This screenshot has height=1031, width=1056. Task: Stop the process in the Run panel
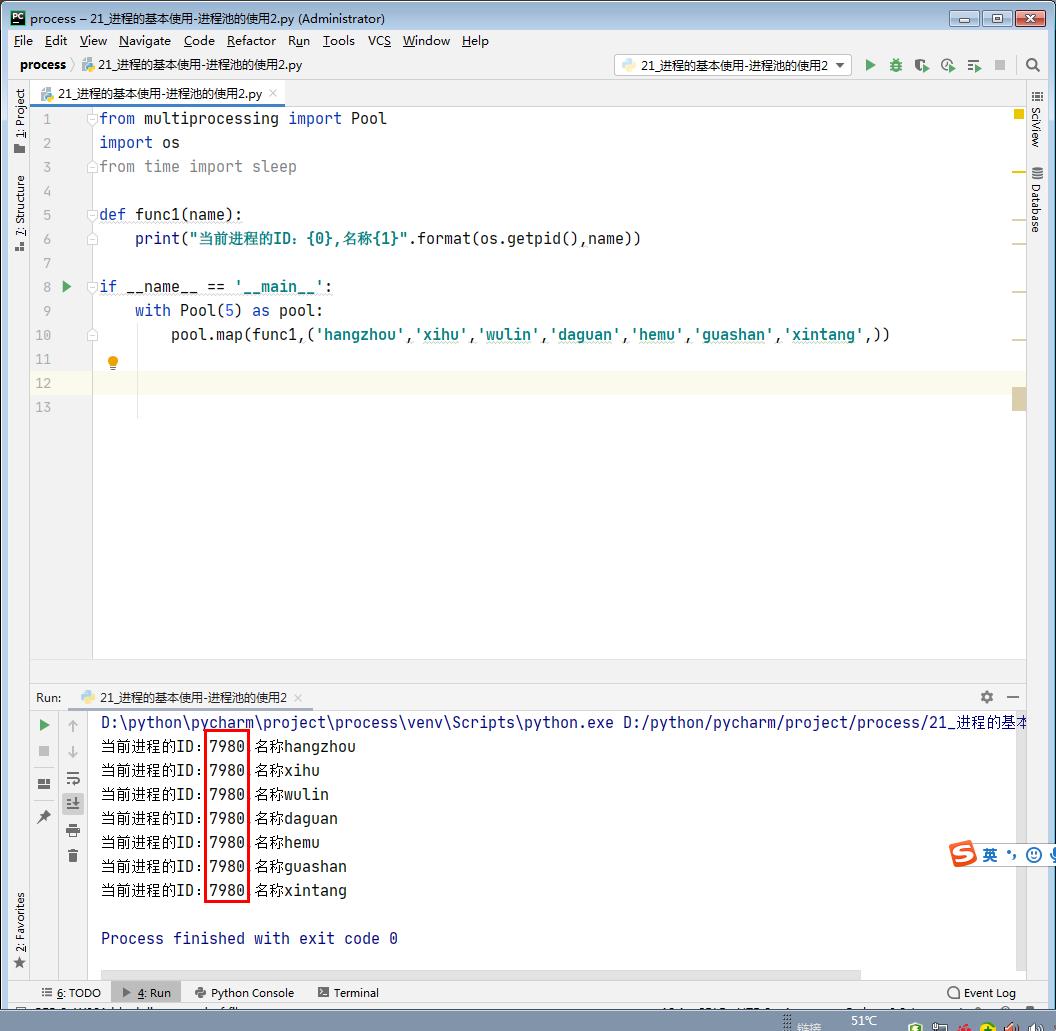coord(44,751)
